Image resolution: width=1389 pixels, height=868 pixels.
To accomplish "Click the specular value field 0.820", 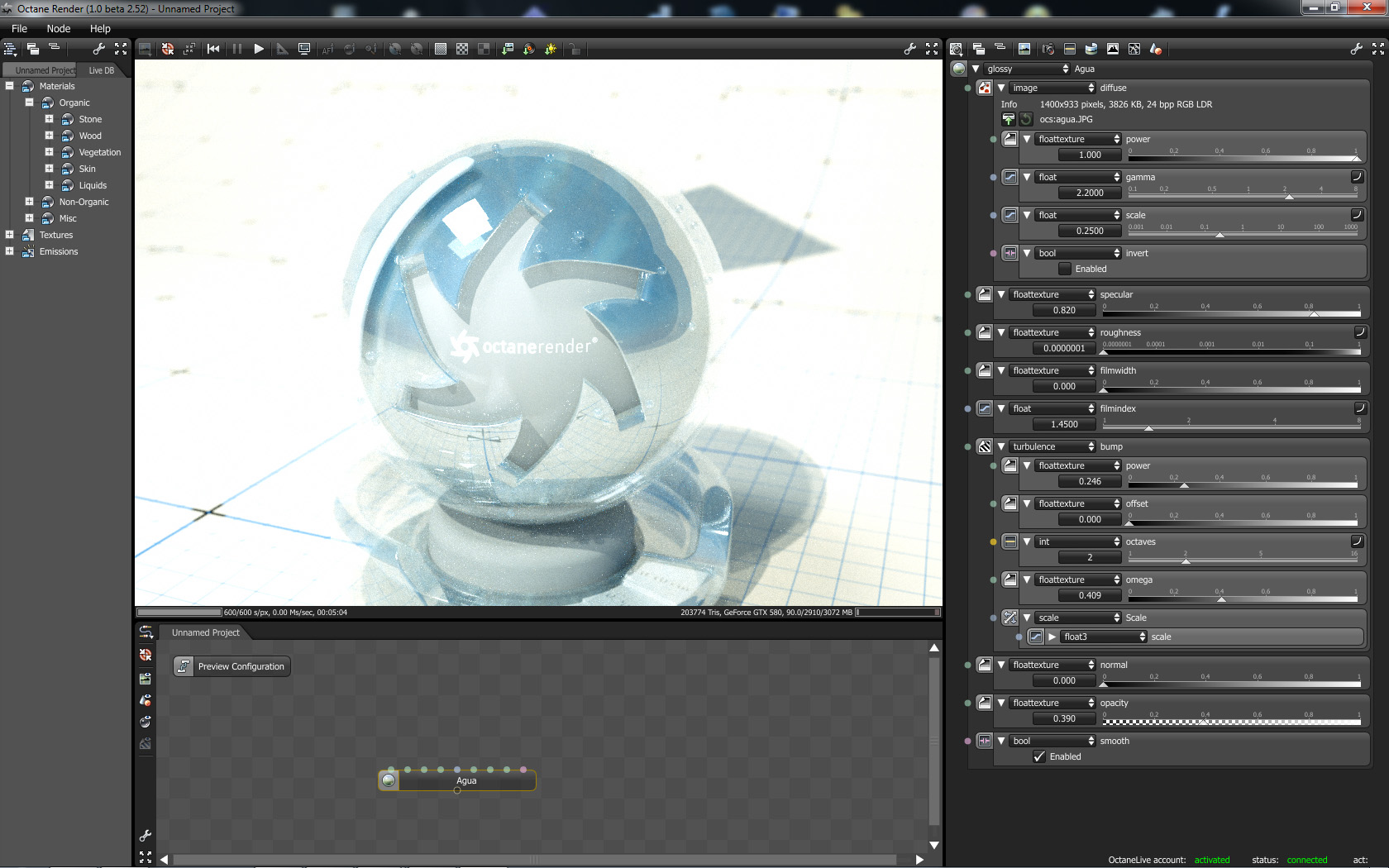I will [1064, 310].
